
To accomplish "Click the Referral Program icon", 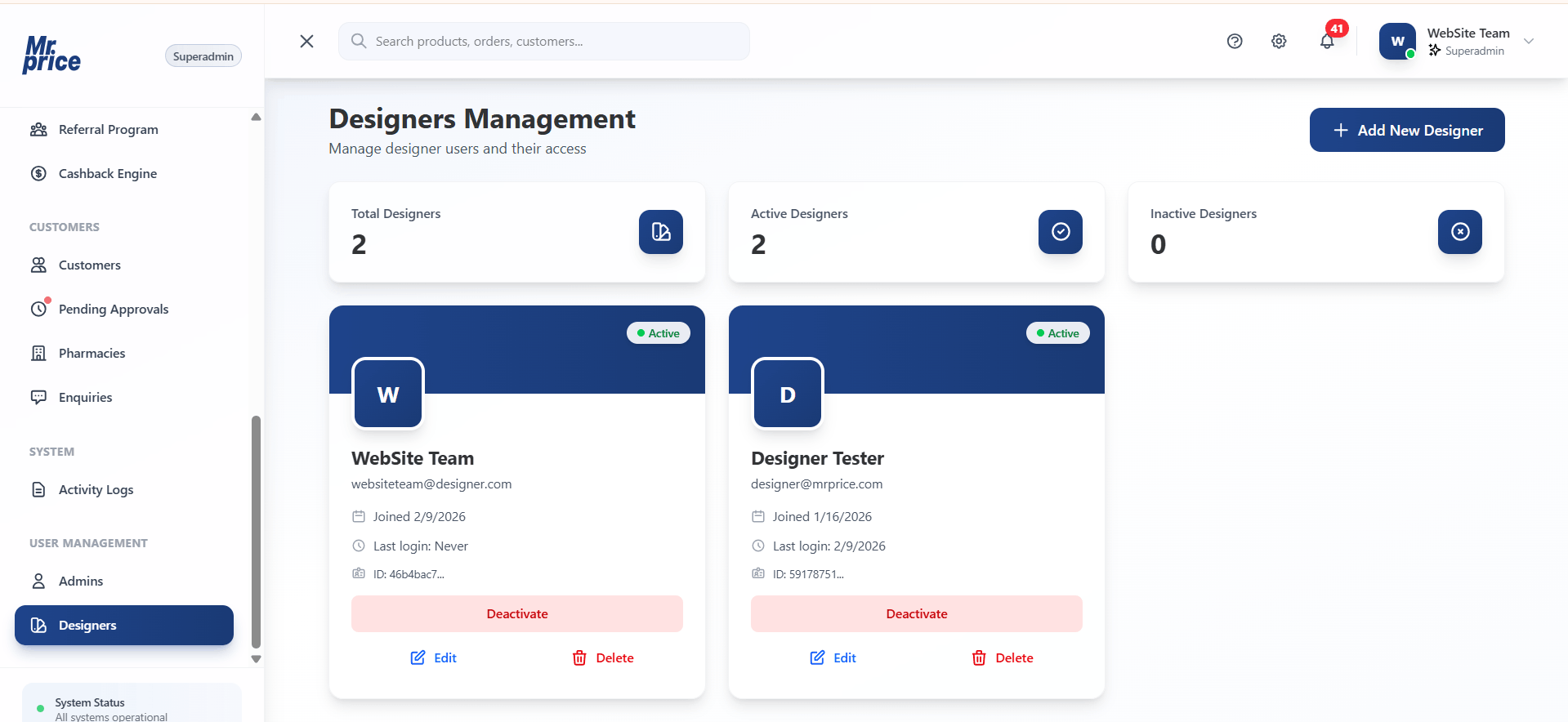I will point(38,130).
